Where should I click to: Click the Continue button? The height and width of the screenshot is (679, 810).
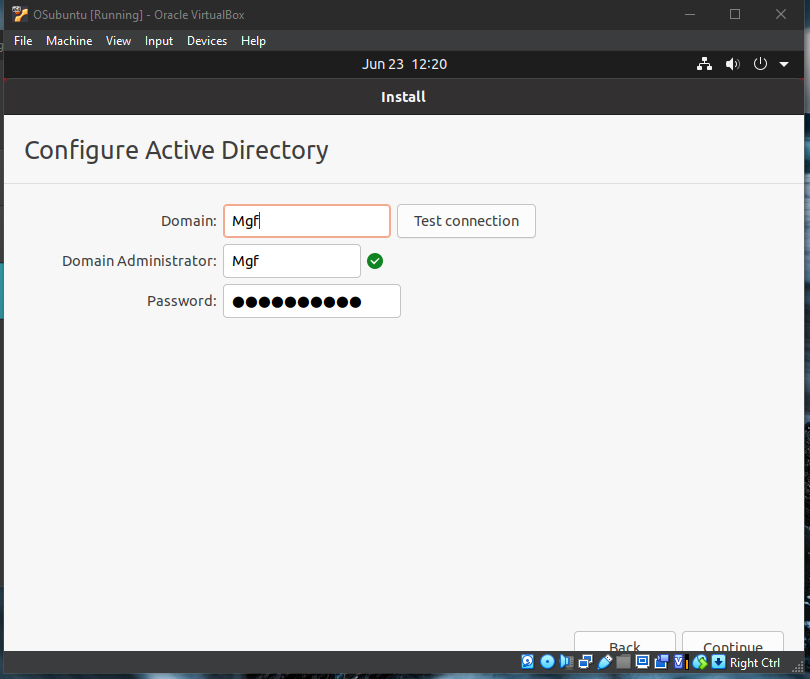coord(732,645)
